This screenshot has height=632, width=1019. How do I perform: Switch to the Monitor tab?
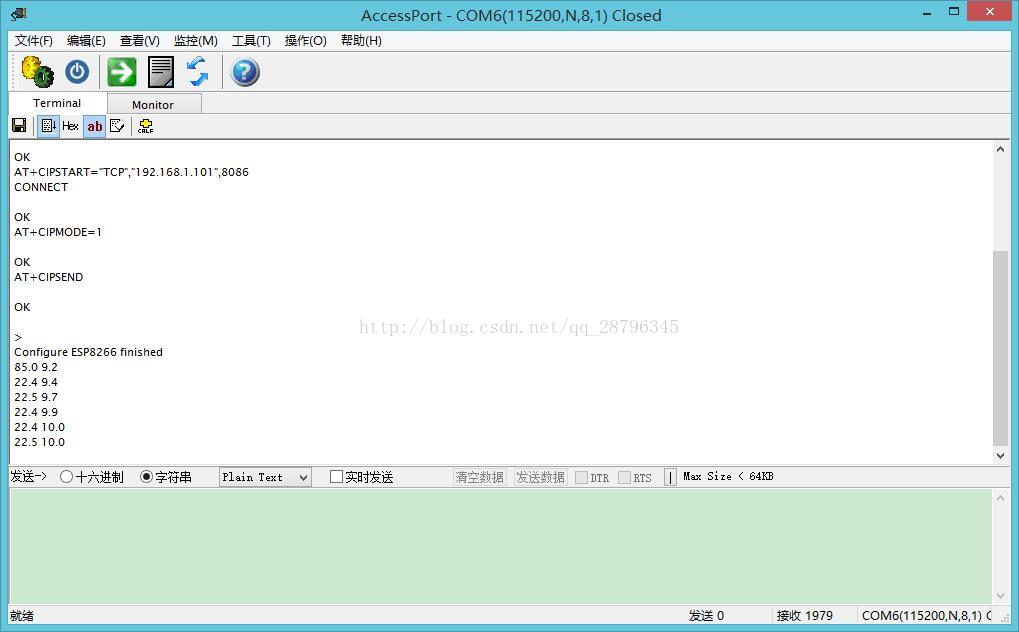click(153, 105)
